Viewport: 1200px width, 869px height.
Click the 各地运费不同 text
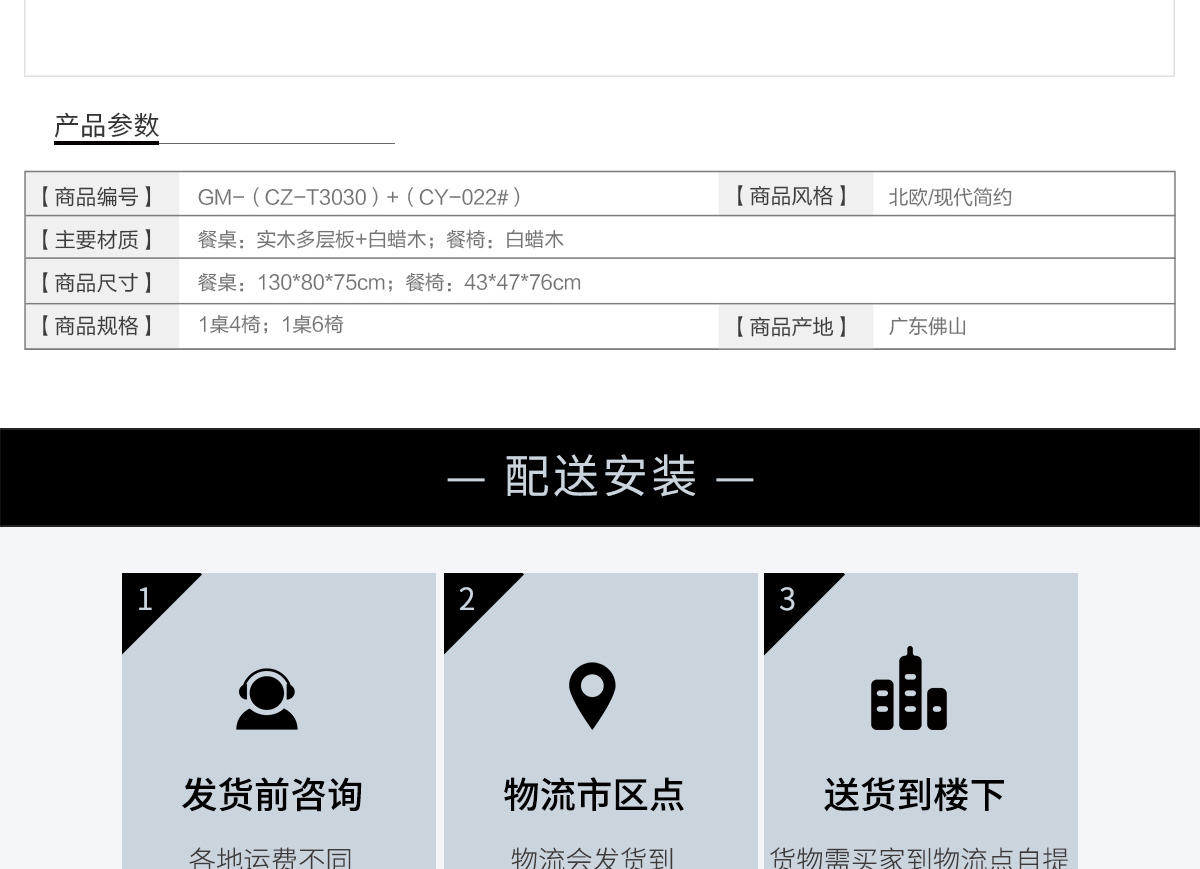[271, 858]
